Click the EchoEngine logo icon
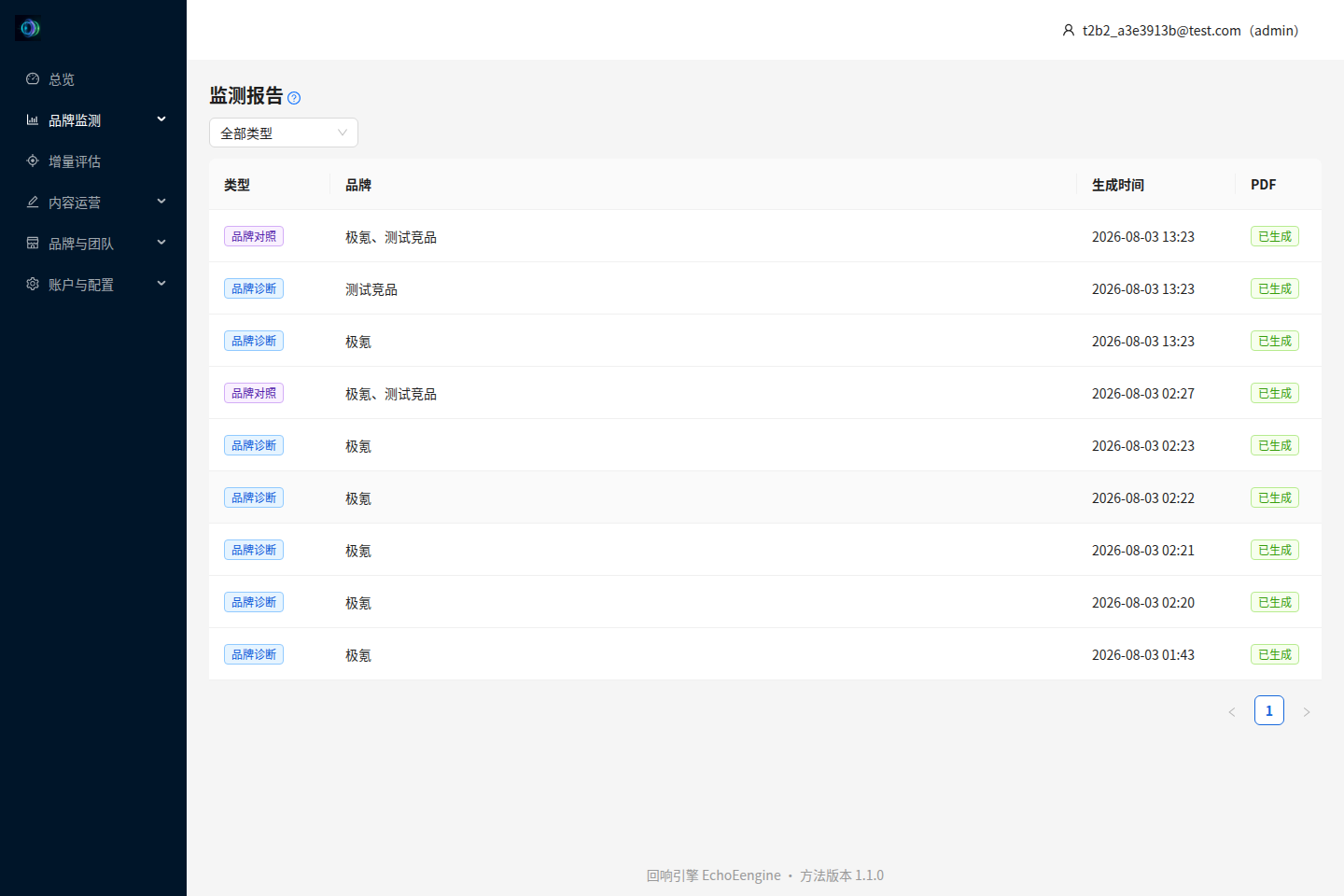The width and height of the screenshot is (1344, 896). pyautogui.click(x=29, y=28)
